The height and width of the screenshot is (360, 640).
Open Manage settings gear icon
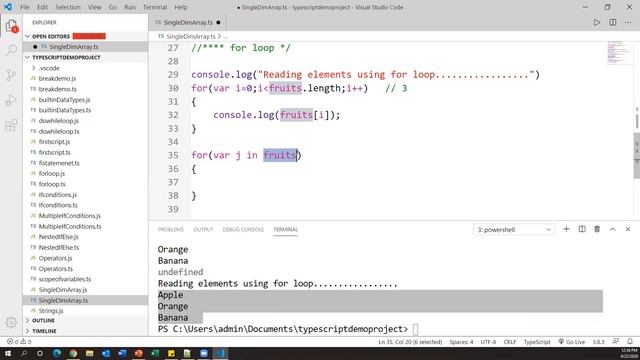click(x=11, y=322)
